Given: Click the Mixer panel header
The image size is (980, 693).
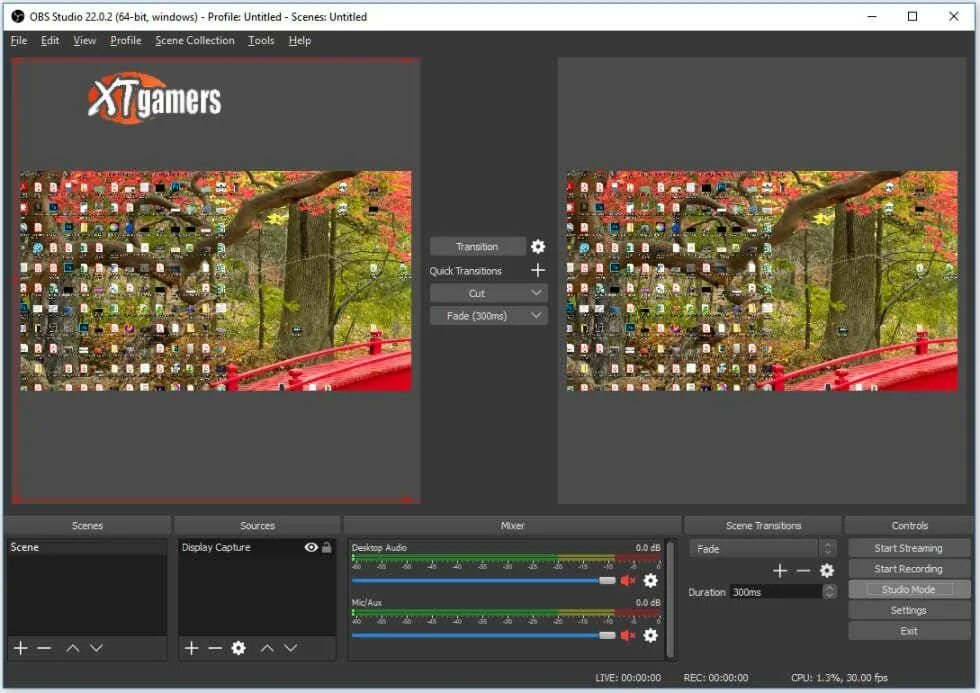Looking at the screenshot, I should (x=512, y=526).
